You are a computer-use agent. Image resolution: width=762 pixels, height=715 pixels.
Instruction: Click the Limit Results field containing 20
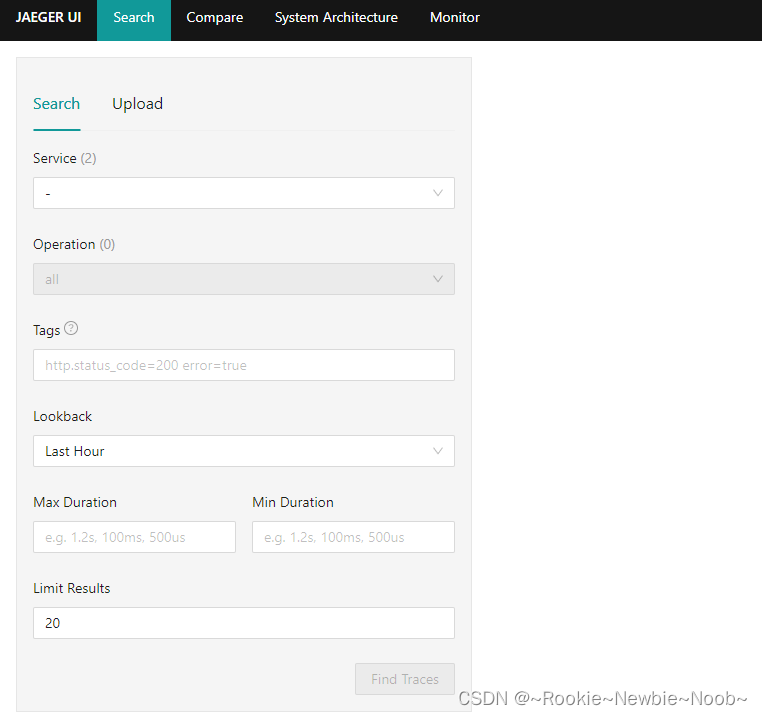(243, 623)
